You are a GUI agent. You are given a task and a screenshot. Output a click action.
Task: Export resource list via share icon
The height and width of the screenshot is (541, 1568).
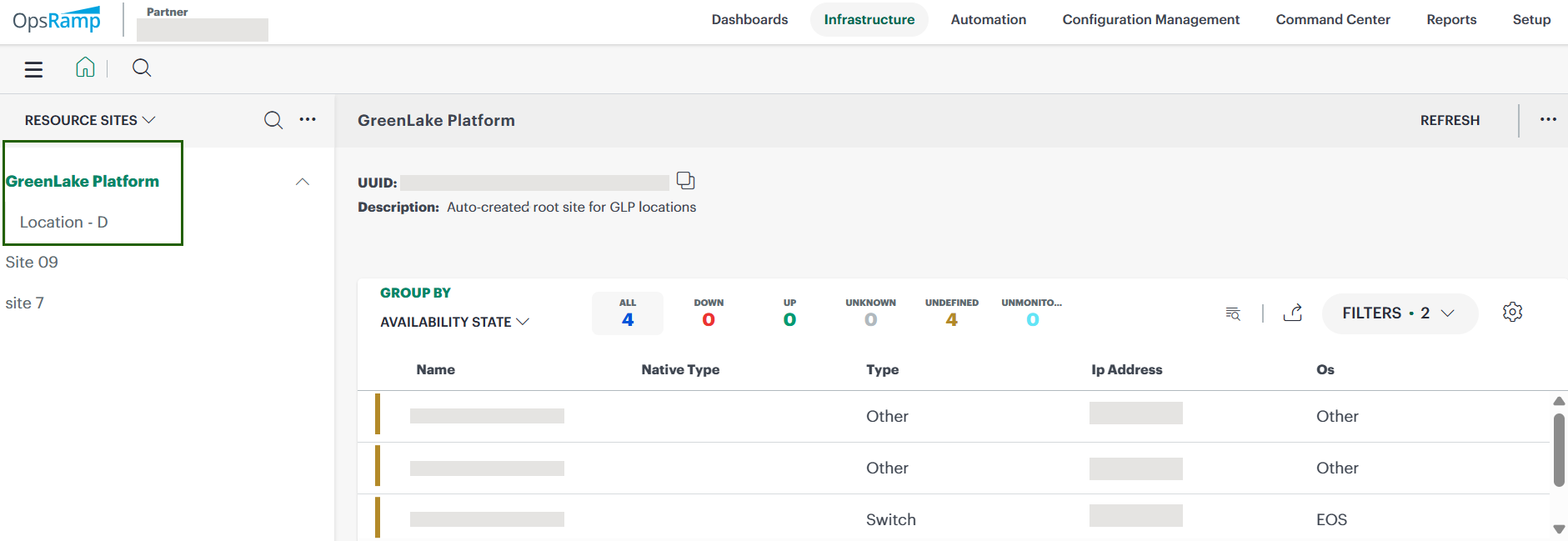pyautogui.click(x=1293, y=313)
